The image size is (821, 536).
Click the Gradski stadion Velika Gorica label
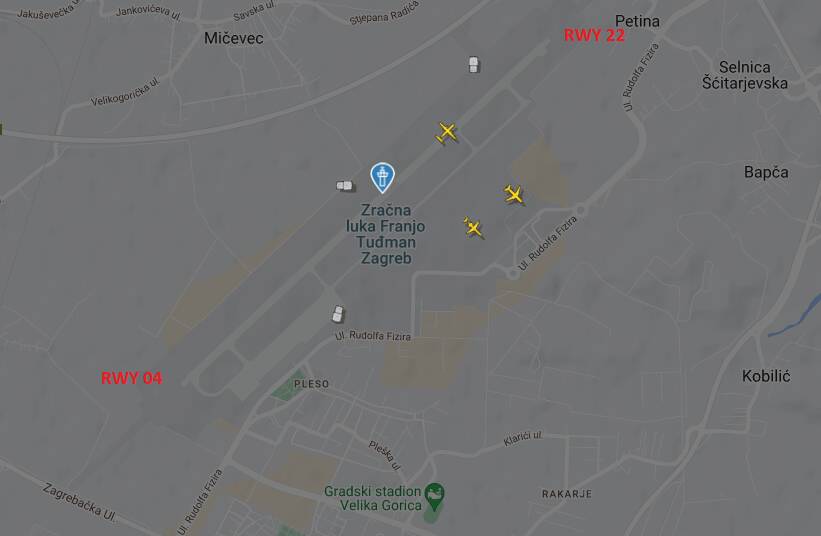coord(373,498)
